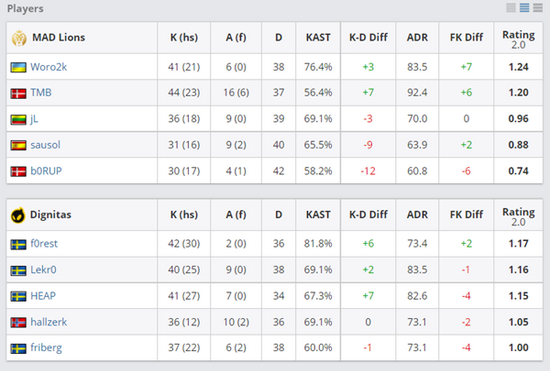Viewport: 550px width, 371px height.
Task: Click the KAST column header for MAD Lions
Action: (x=318, y=38)
